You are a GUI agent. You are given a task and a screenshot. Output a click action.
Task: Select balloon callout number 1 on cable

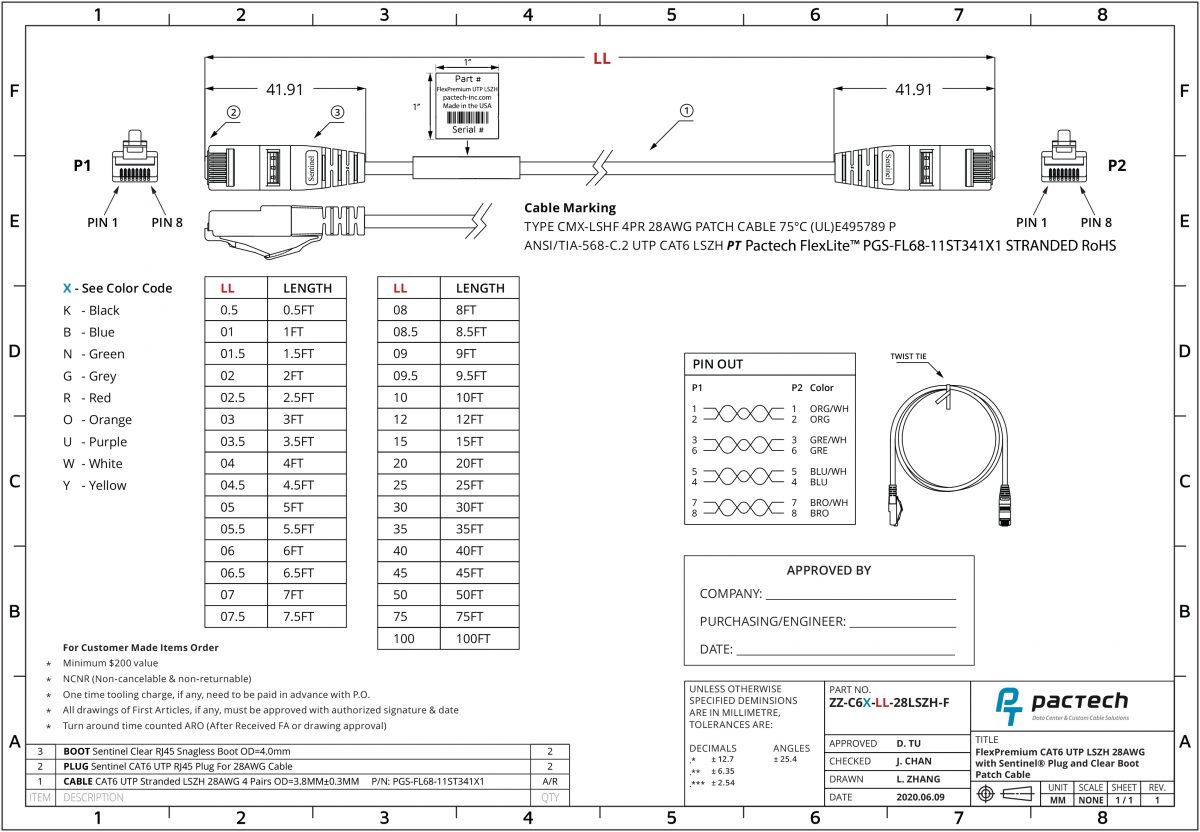pos(686,111)
